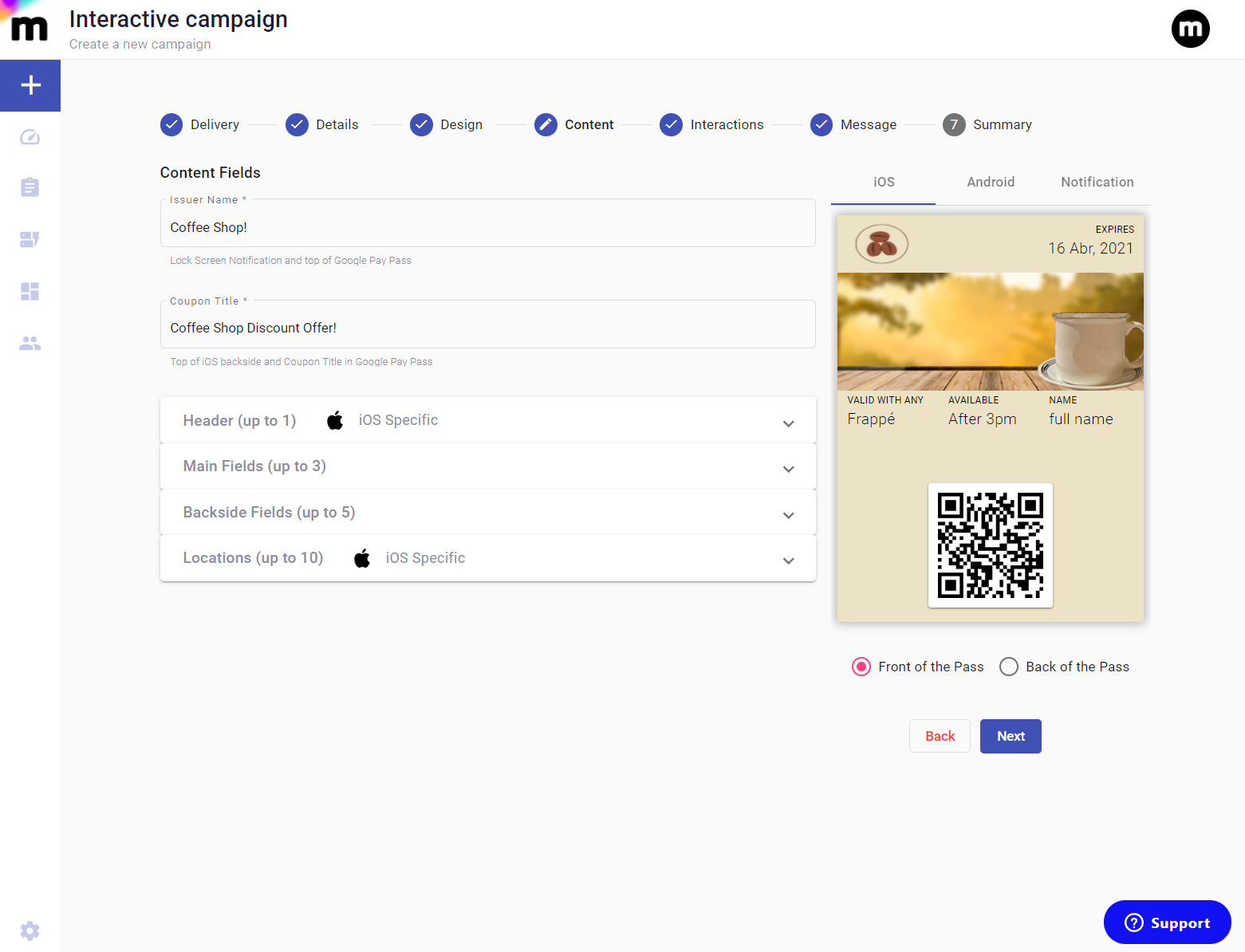Select the Front of the Pass radio button
Screen dimensions: 1245x952
pos(861,667)
